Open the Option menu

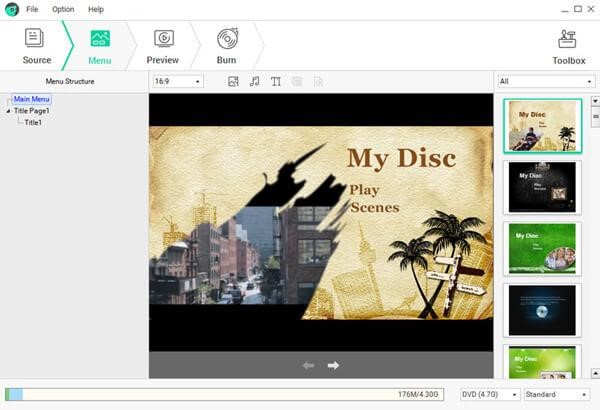[63, 9]
